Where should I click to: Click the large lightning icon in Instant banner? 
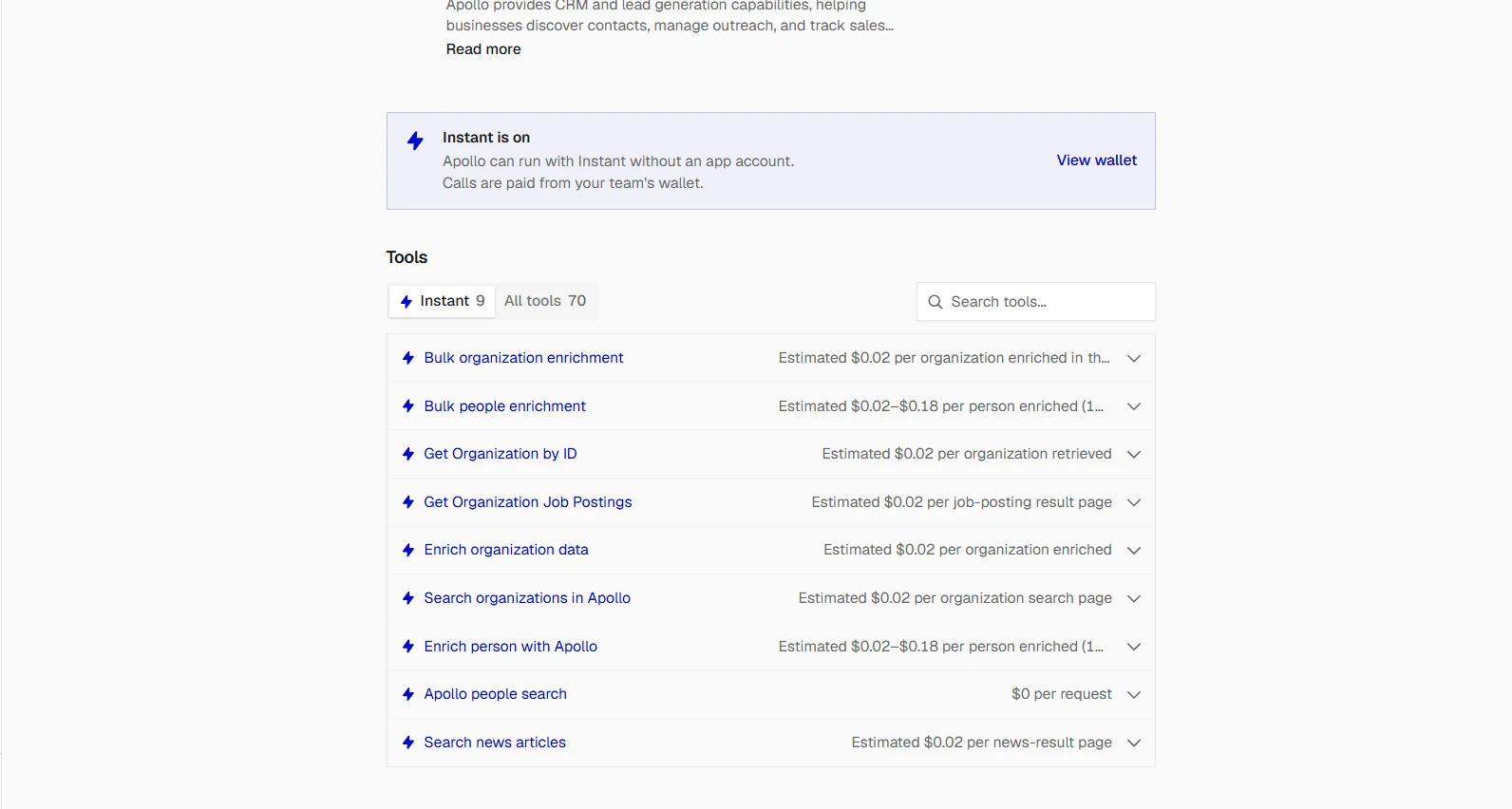click(x=415, y=141)
